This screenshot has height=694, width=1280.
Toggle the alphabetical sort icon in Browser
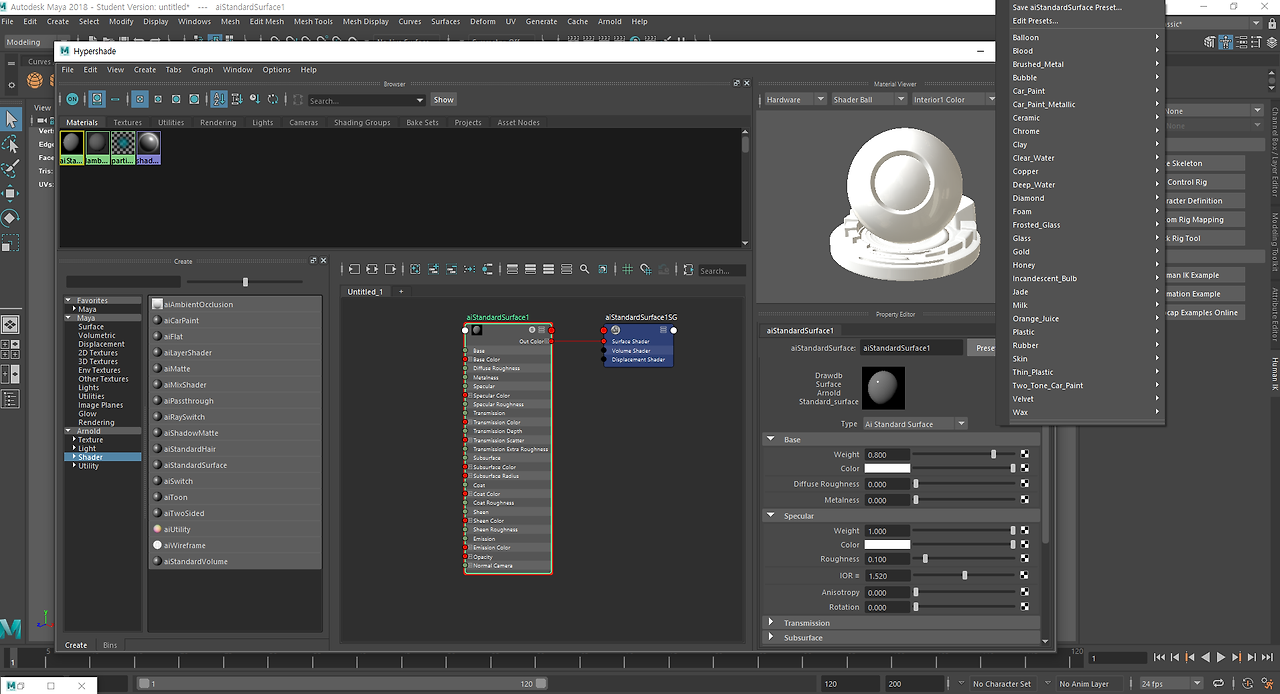click(219, 99)
